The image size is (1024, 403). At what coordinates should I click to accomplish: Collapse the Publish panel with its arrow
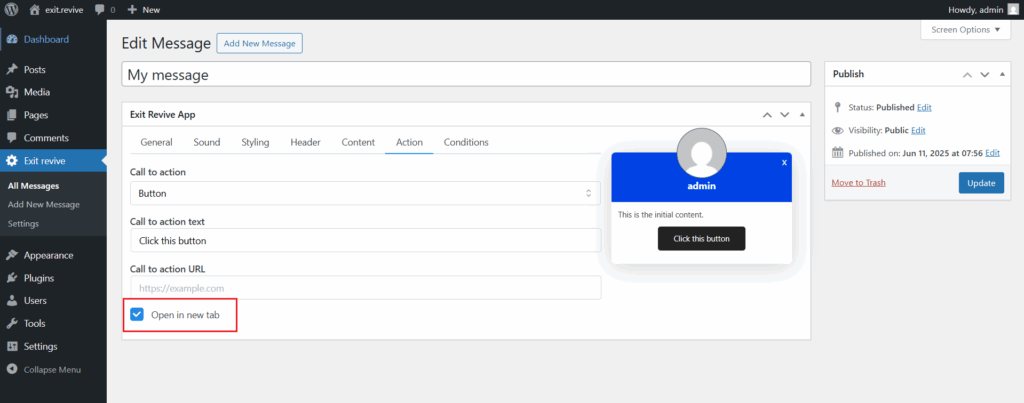coord(1003,74)
